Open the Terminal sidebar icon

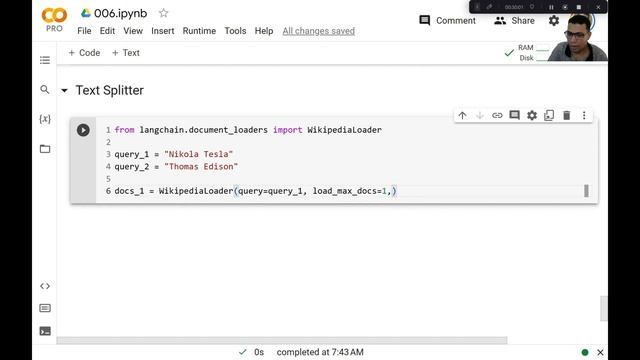click(45, 331)
